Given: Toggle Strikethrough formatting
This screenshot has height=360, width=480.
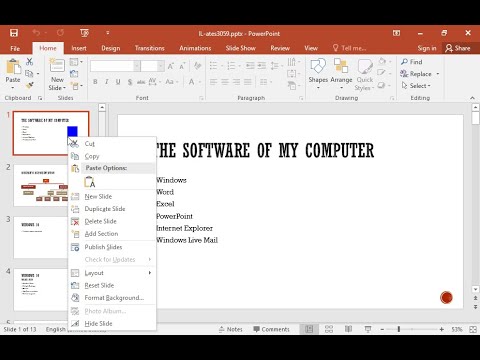Looking at the screenshot, I should (x=141, y=82).
